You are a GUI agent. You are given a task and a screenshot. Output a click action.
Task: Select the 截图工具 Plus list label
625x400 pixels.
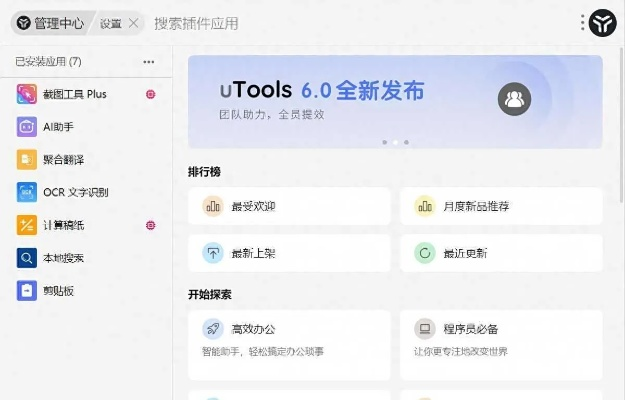click(75, 94)
